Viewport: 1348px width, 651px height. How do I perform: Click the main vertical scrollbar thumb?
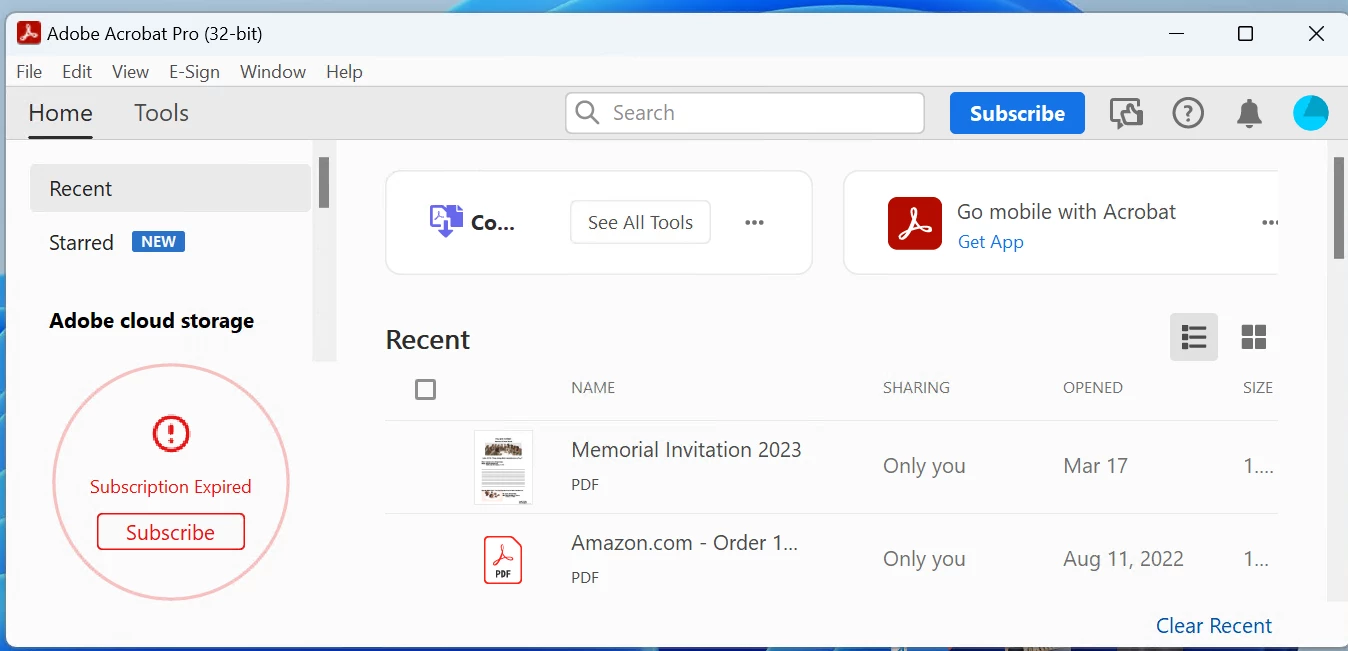[x=1339, y=209]
